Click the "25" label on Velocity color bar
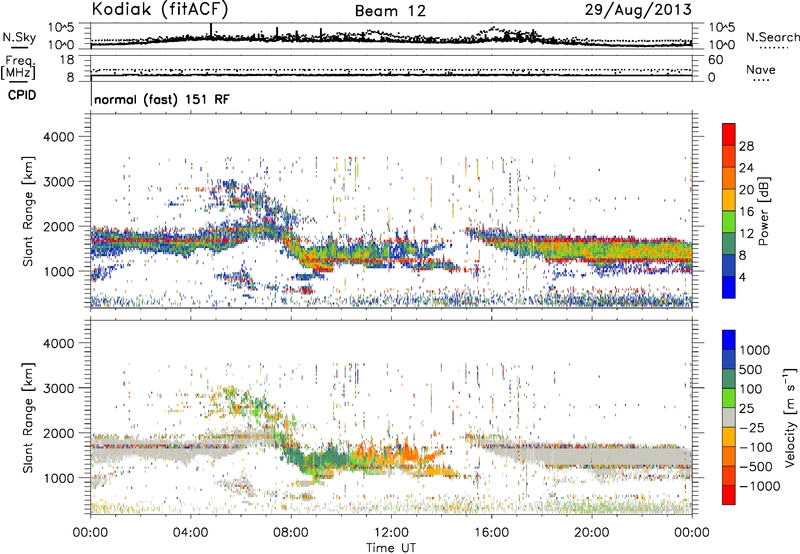 (x=746, y=409)
